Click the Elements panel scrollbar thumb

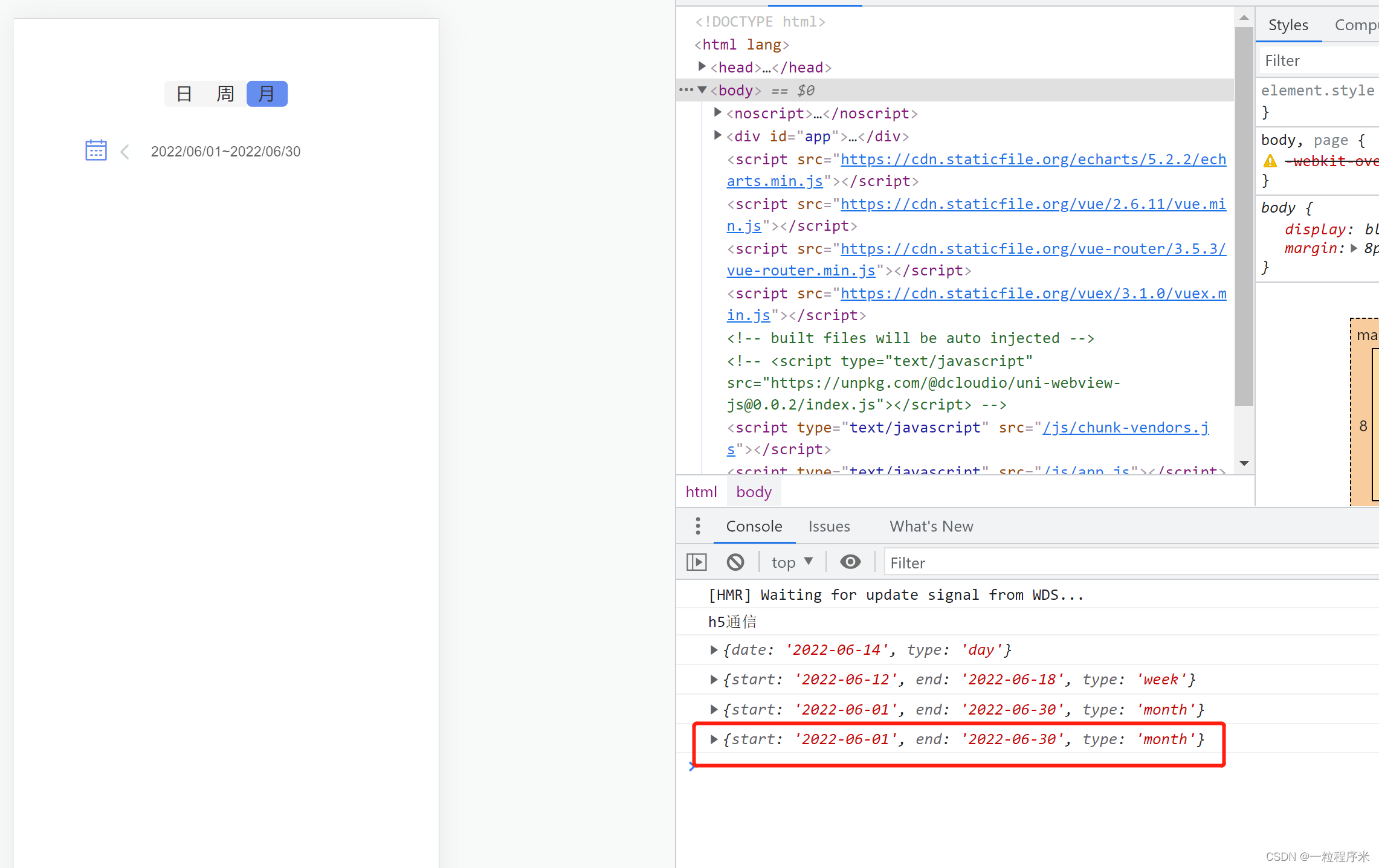click(1244, 216)
